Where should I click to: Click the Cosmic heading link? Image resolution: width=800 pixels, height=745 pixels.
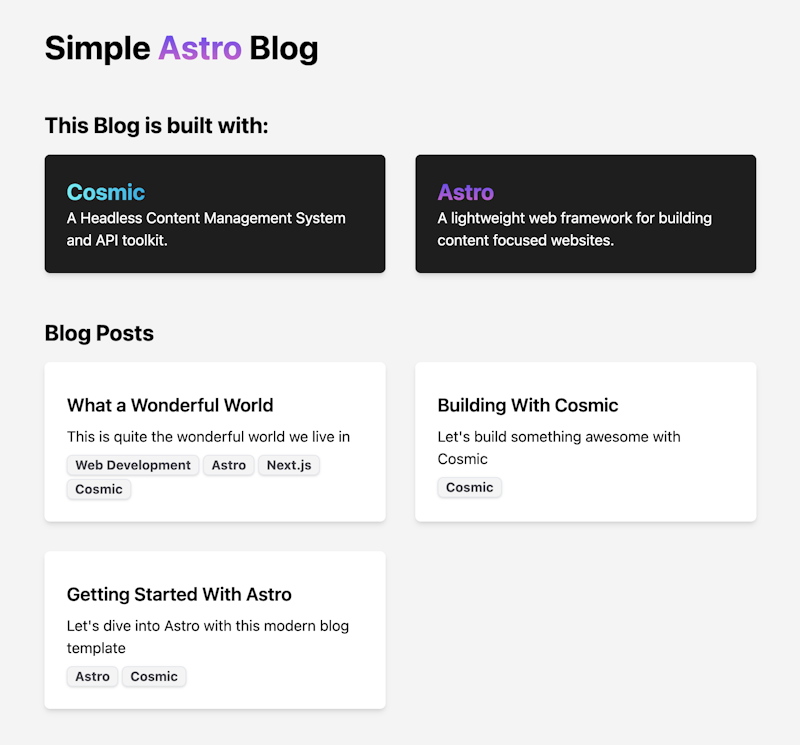(105, 192)
